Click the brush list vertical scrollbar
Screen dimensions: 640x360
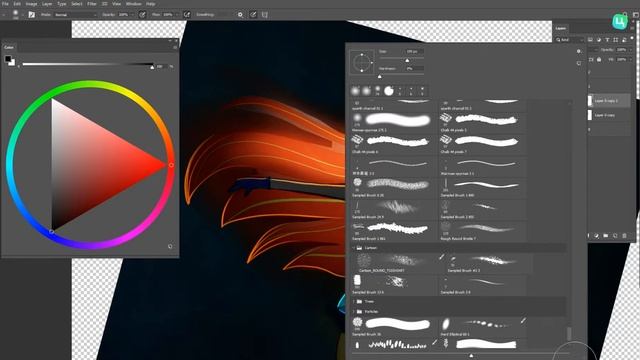[x=569, y=334]
